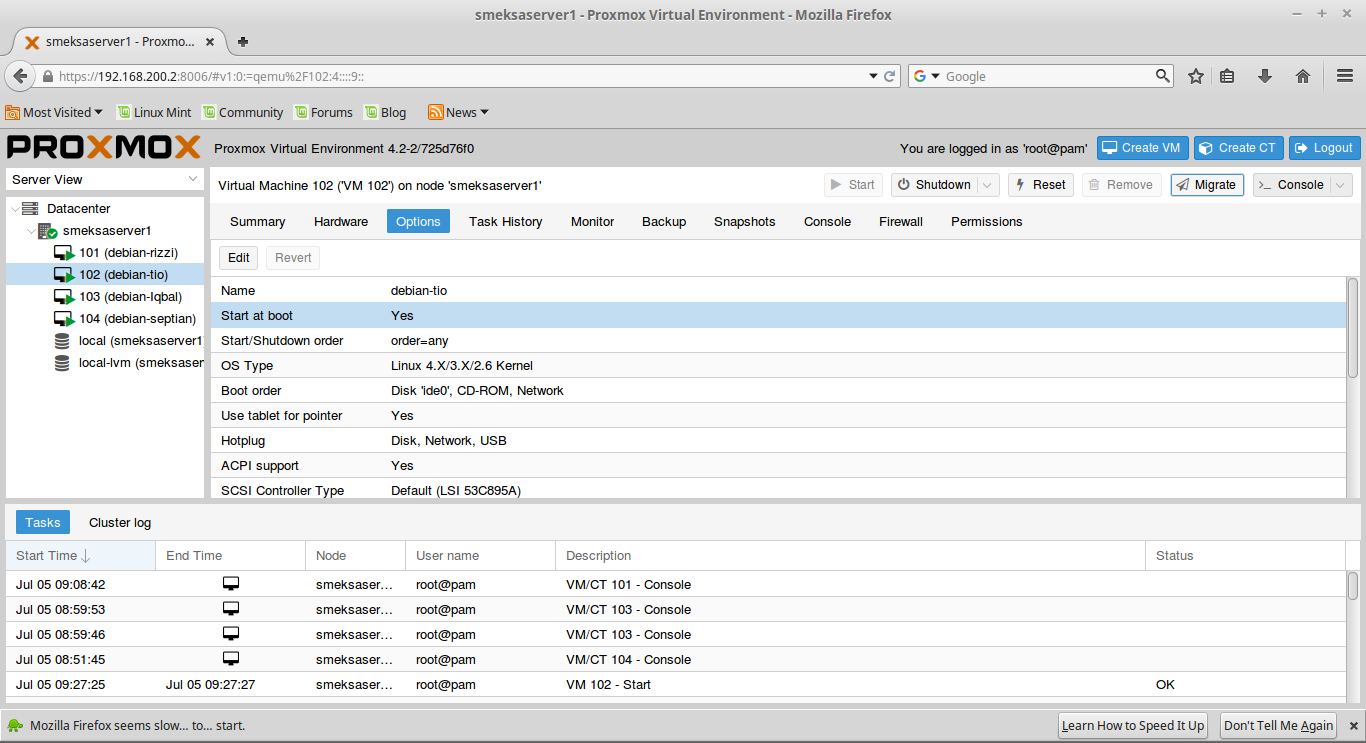Click the local-lvm storage database icon
Screen dimensions: 1366x743
coord(62,363)
